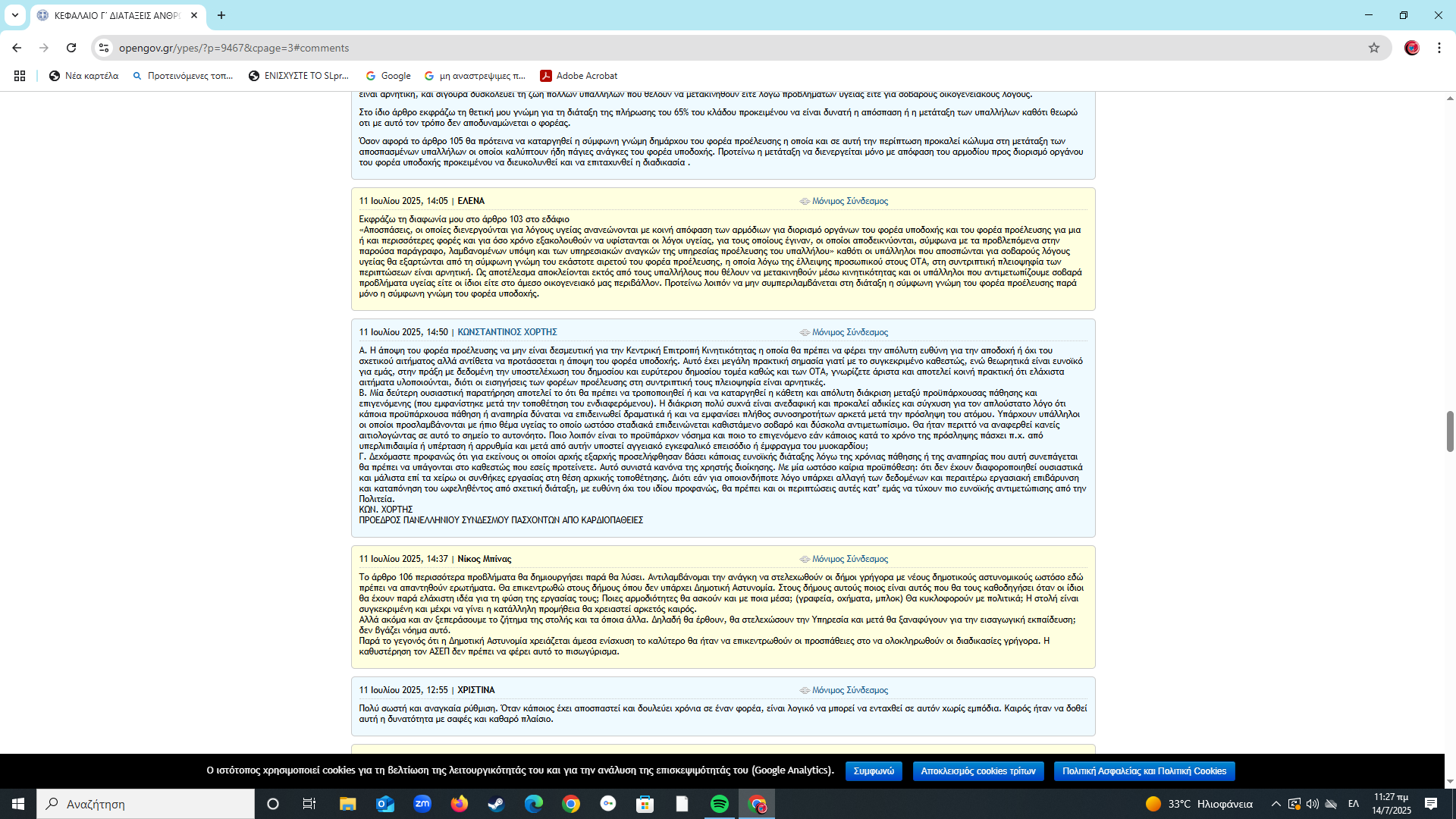Click the author name ΚΩΝΣΤΑΝΤΙΝΟΣ ΧΟΡΤΗΣ
Viewport: 1456px width, 819px height.
point(507,332)
